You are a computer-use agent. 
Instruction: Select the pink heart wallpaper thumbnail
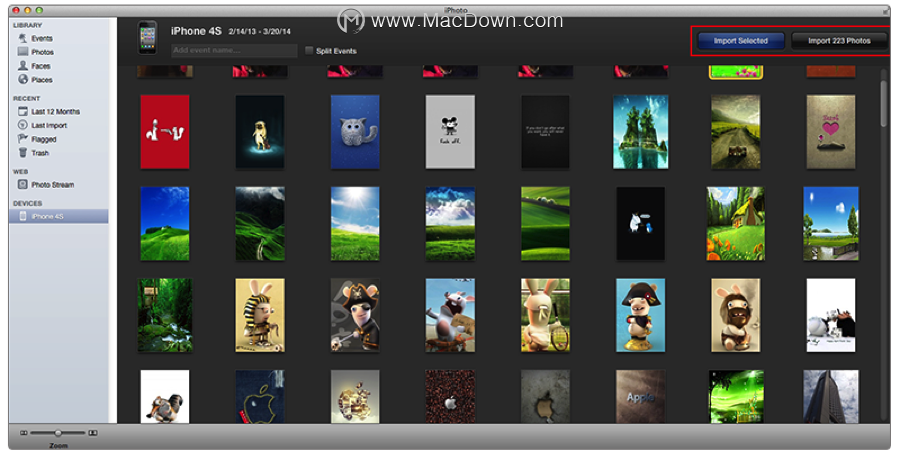coord(831,132)
